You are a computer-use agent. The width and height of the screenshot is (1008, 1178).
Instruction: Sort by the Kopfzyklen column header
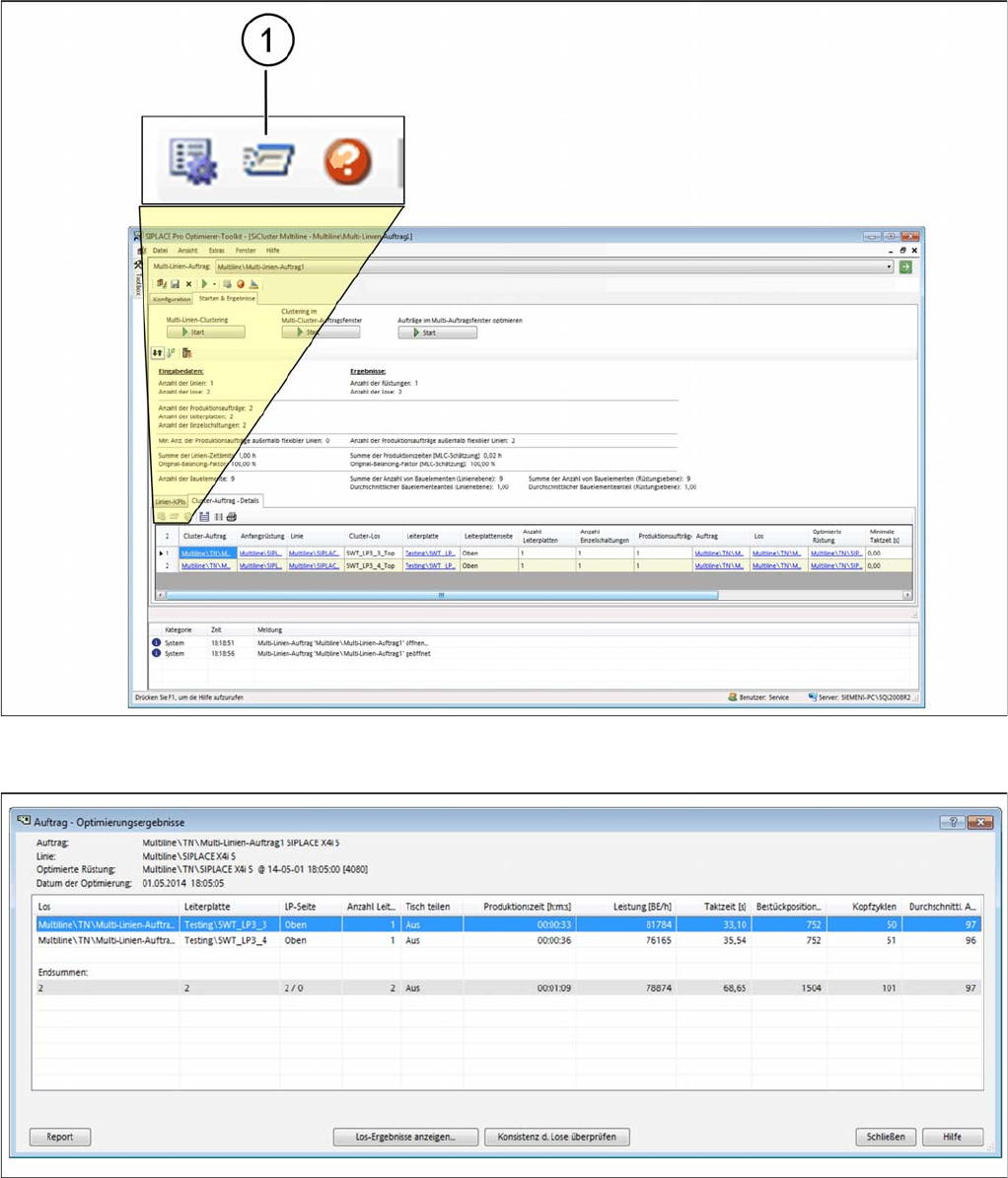pyautogui.click(x=865, y=907)
